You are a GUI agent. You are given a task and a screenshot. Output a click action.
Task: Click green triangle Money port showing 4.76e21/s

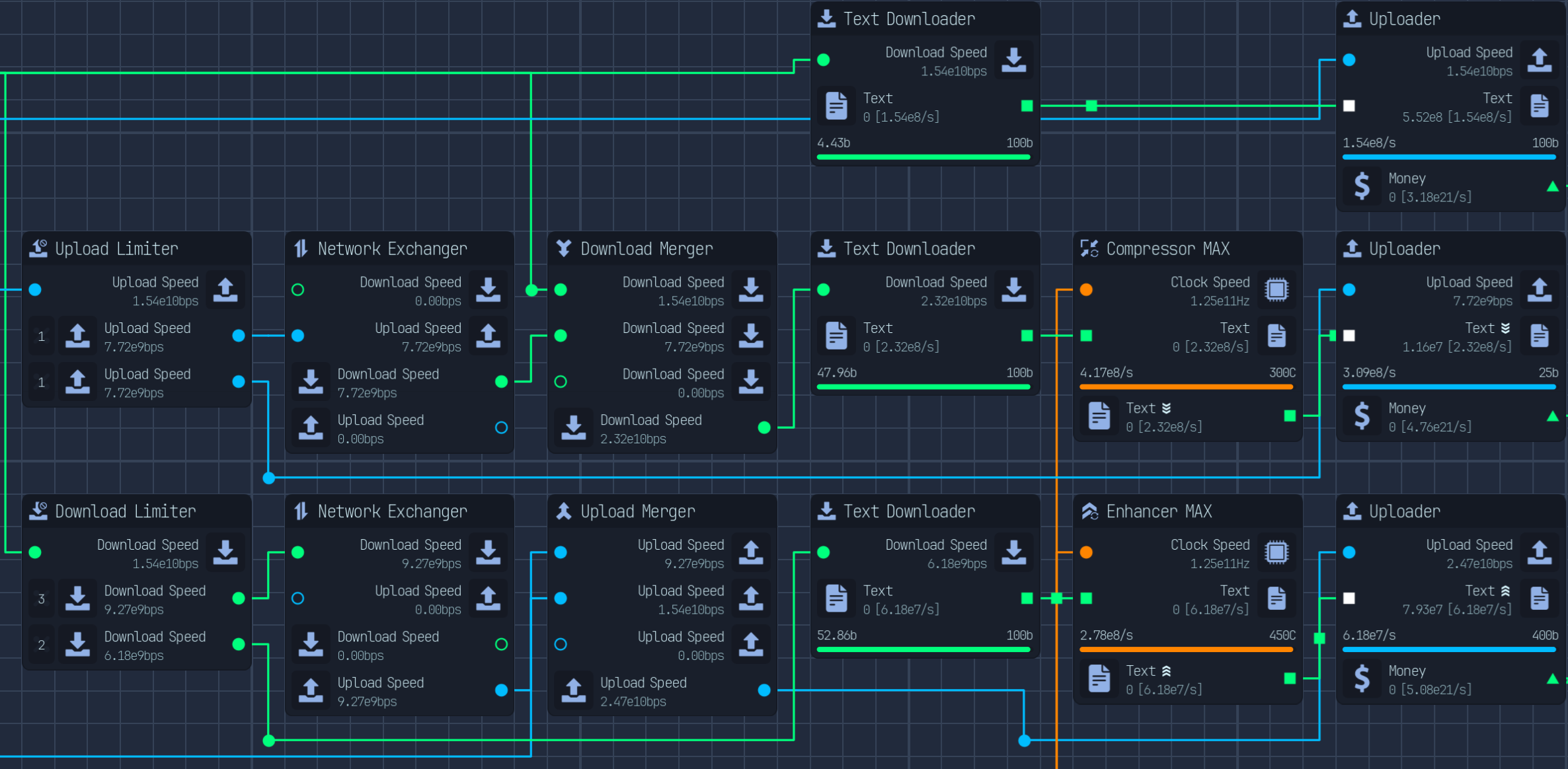pos(1553,416)
